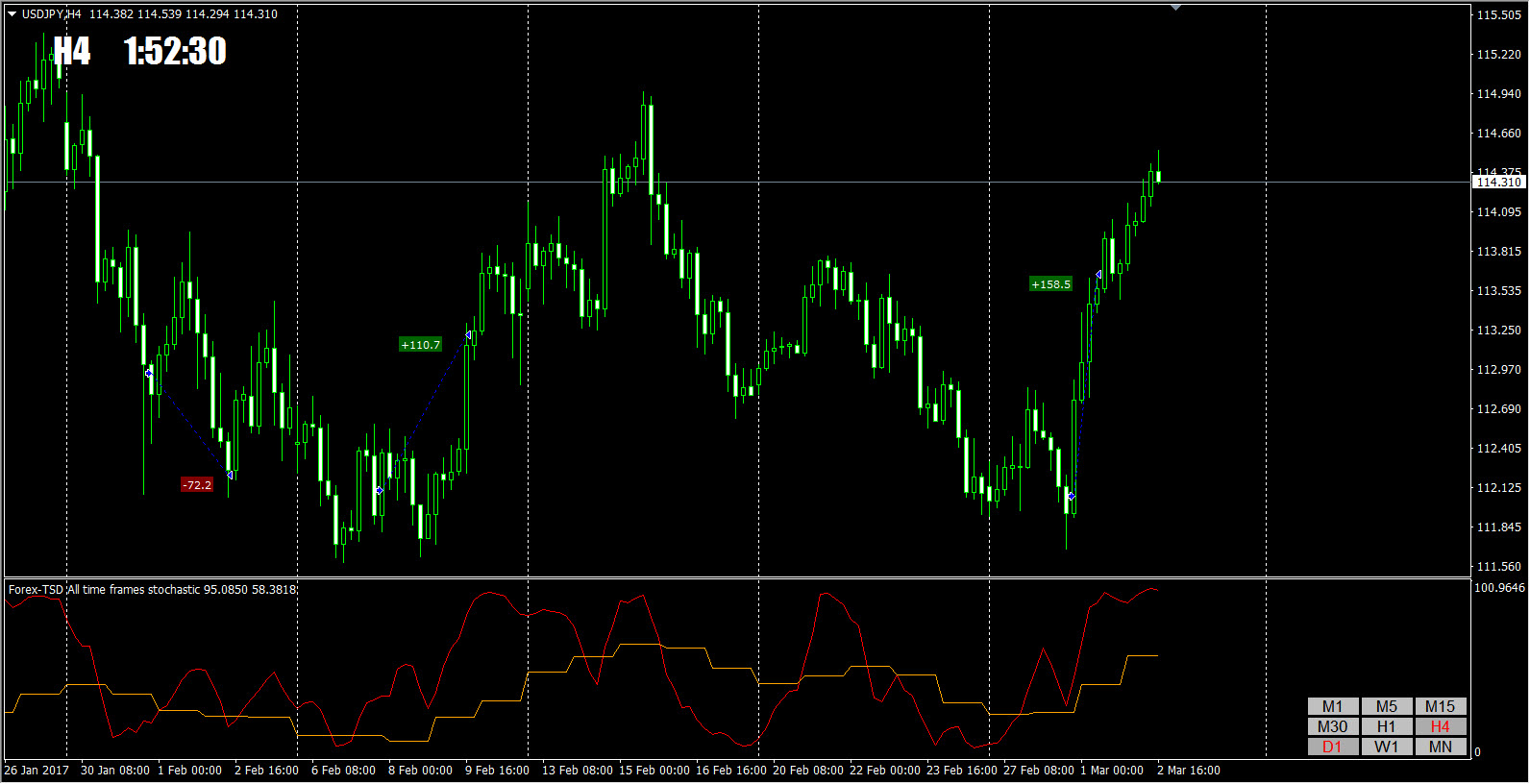Click the 1:52:30 candle countdown timer

(x=175, y=51)
